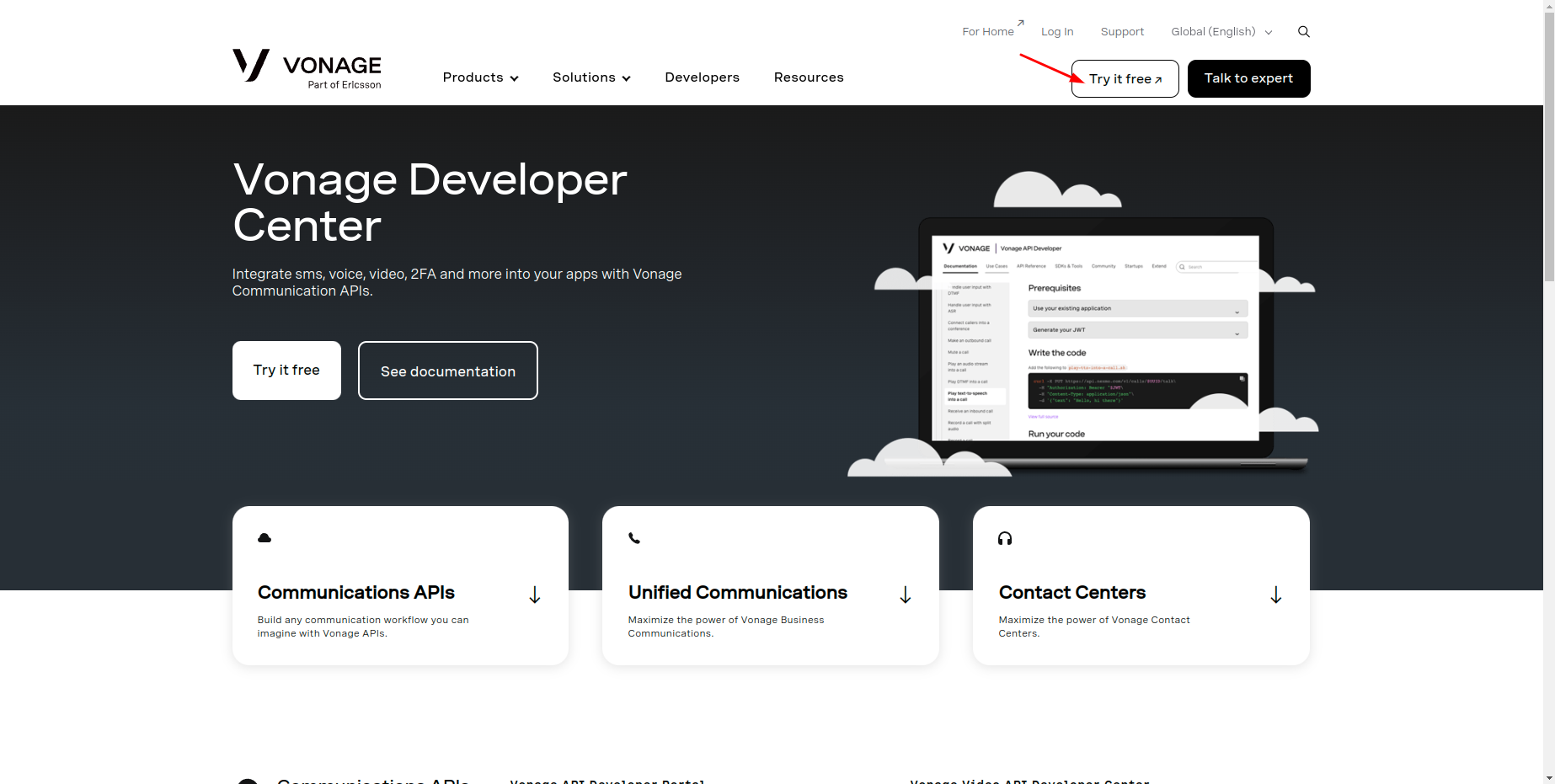Open the search magnifier icon
This screenshot has height=784, width=1555.
click(x=1304, y=32)
